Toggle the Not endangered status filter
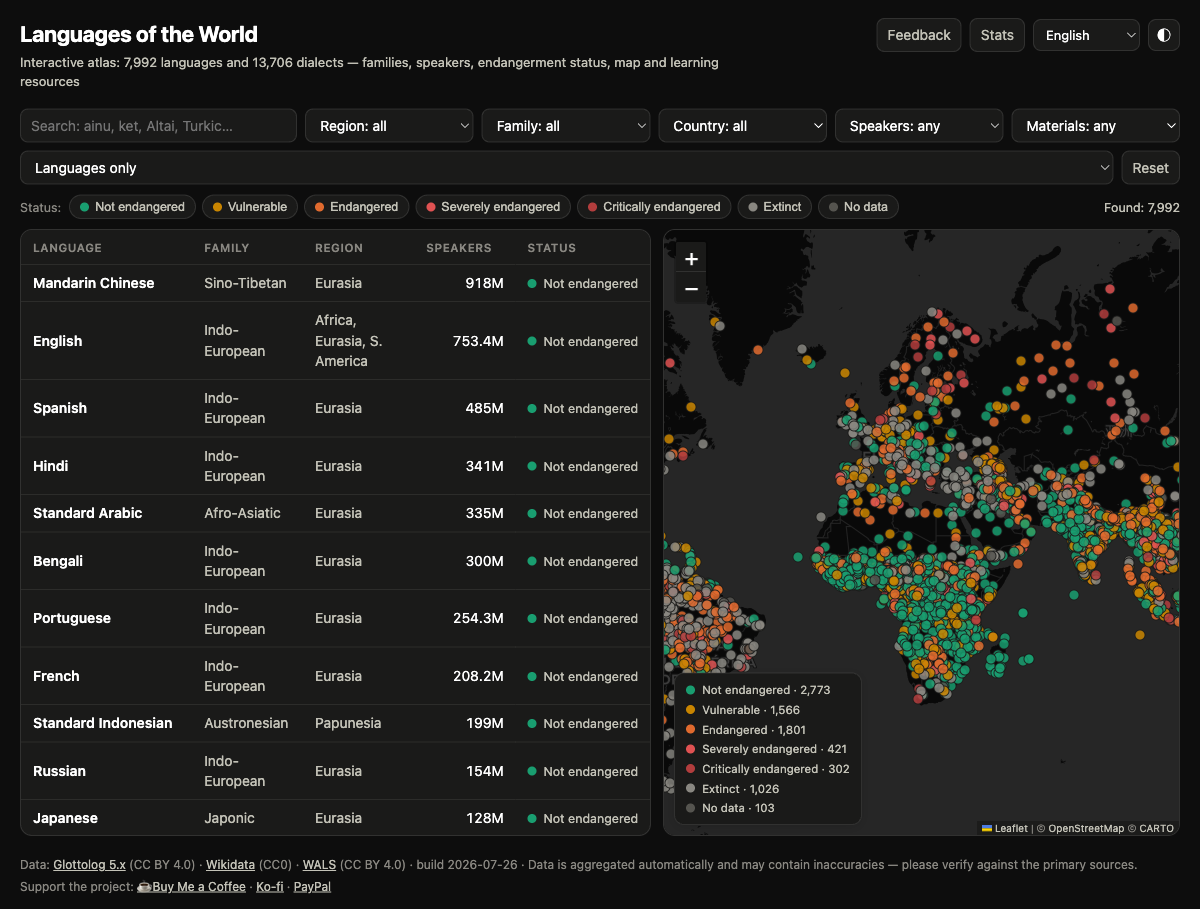The width and height of the screenshot is (1200, 909). 132,207
